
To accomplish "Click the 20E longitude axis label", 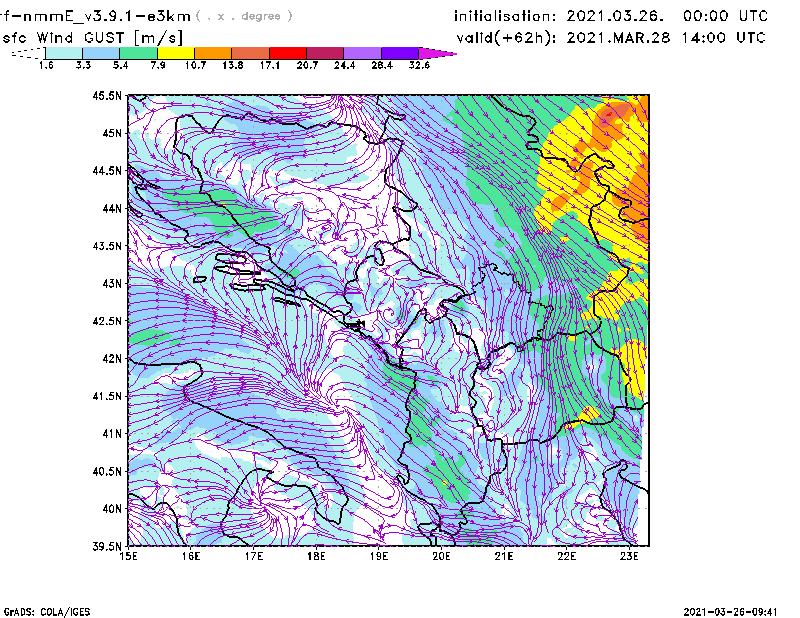I will point(441,556).
